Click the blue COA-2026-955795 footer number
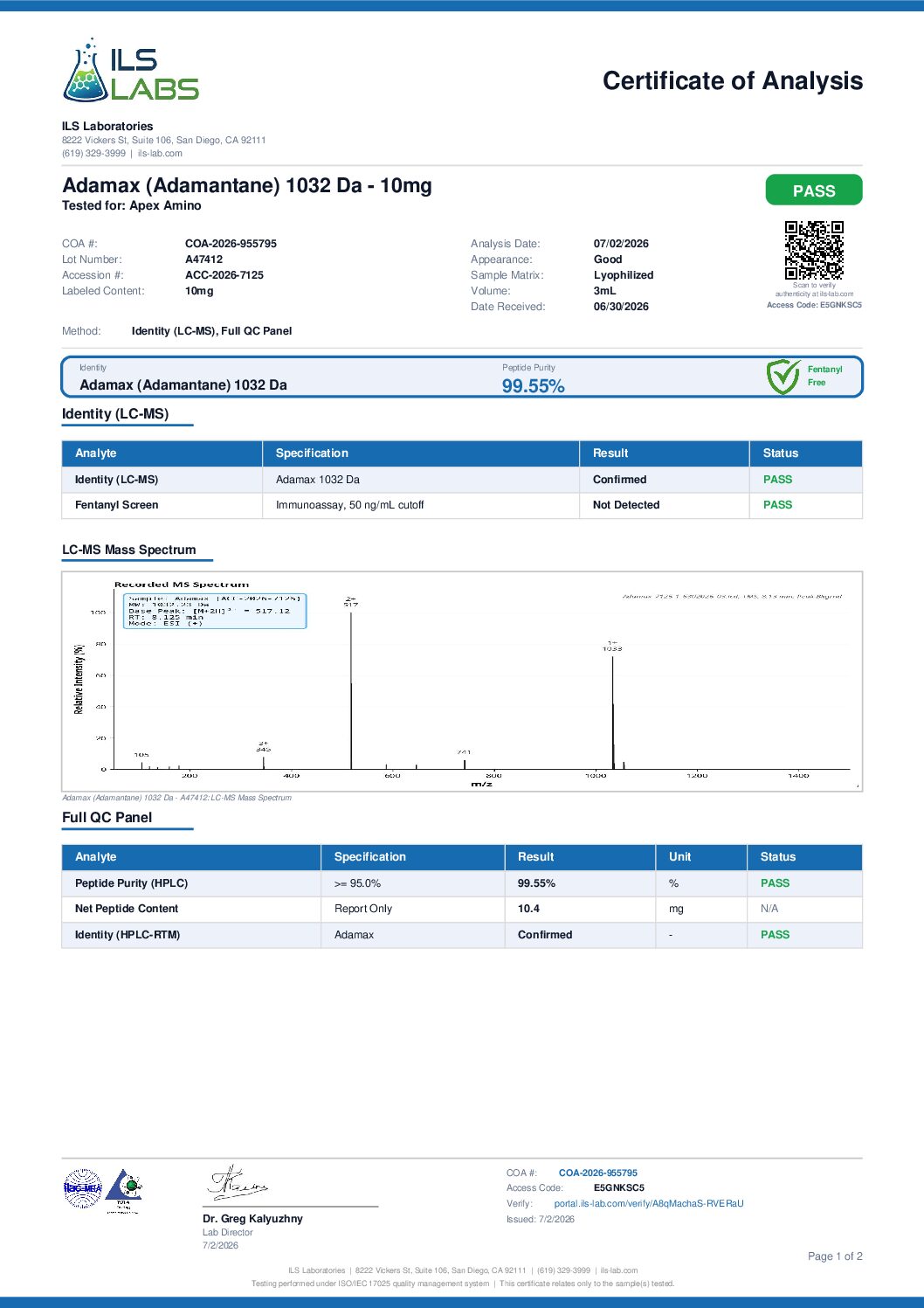924x1308 pixels. click(598, 1173)
